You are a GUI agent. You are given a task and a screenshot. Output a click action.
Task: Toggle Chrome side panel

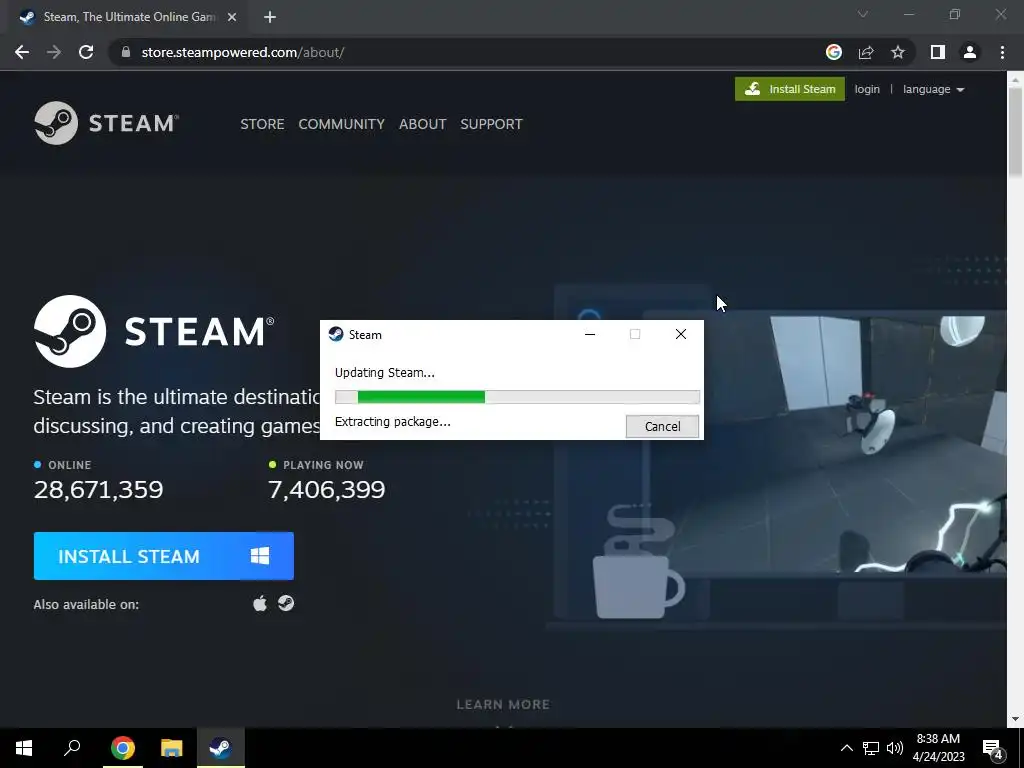pos(938,52)
